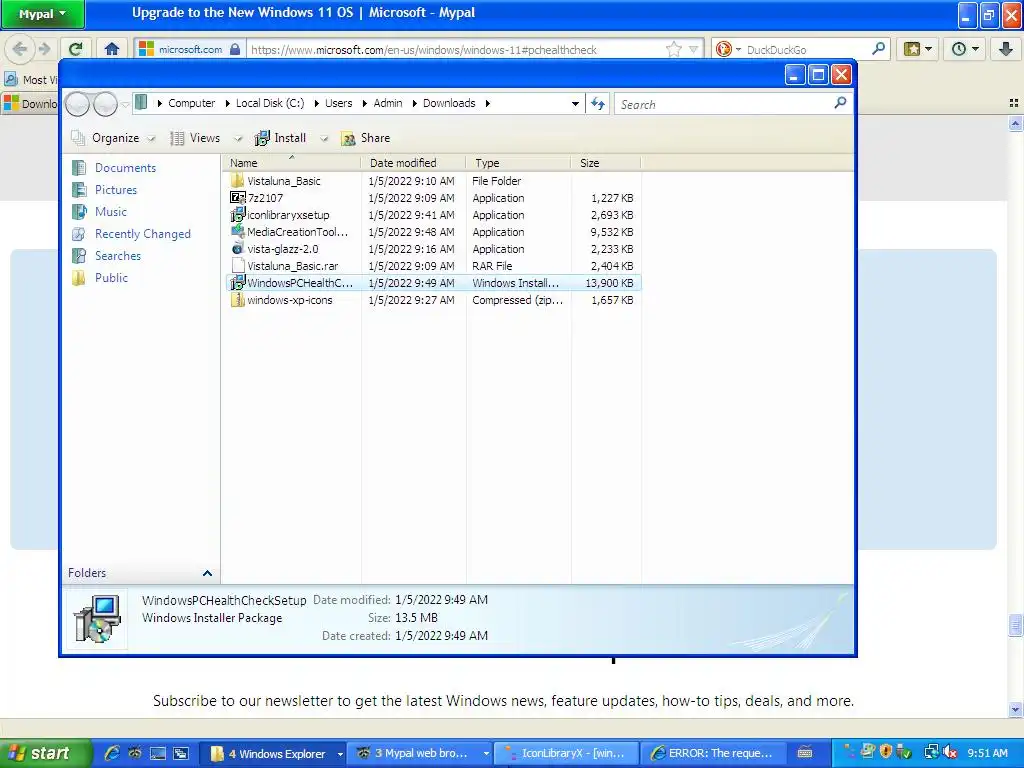Open the Mypal bookmarks menu button
This screenshot has height=768, width=1024.
pyautogui.click(x=918, y=49)
